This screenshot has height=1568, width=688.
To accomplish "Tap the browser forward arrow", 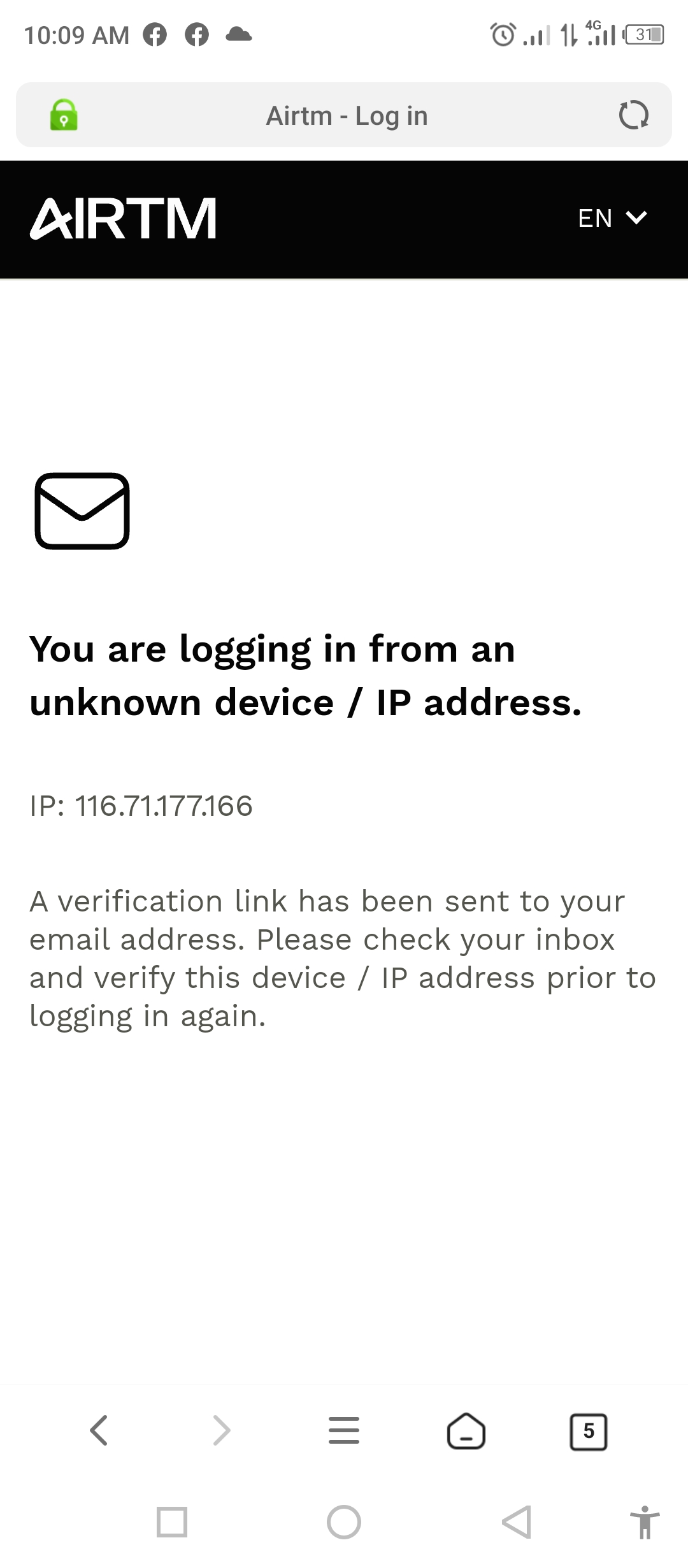I will coord(221,1430).
